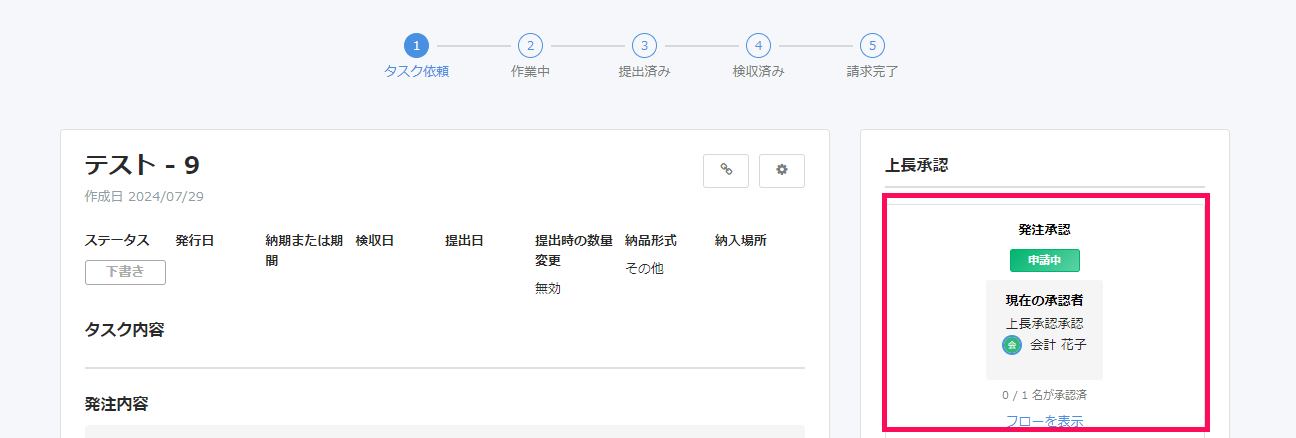Click the 現在の承認者 label
This screenshot has height=438, width=1296.
click(x=1044, y=300)
